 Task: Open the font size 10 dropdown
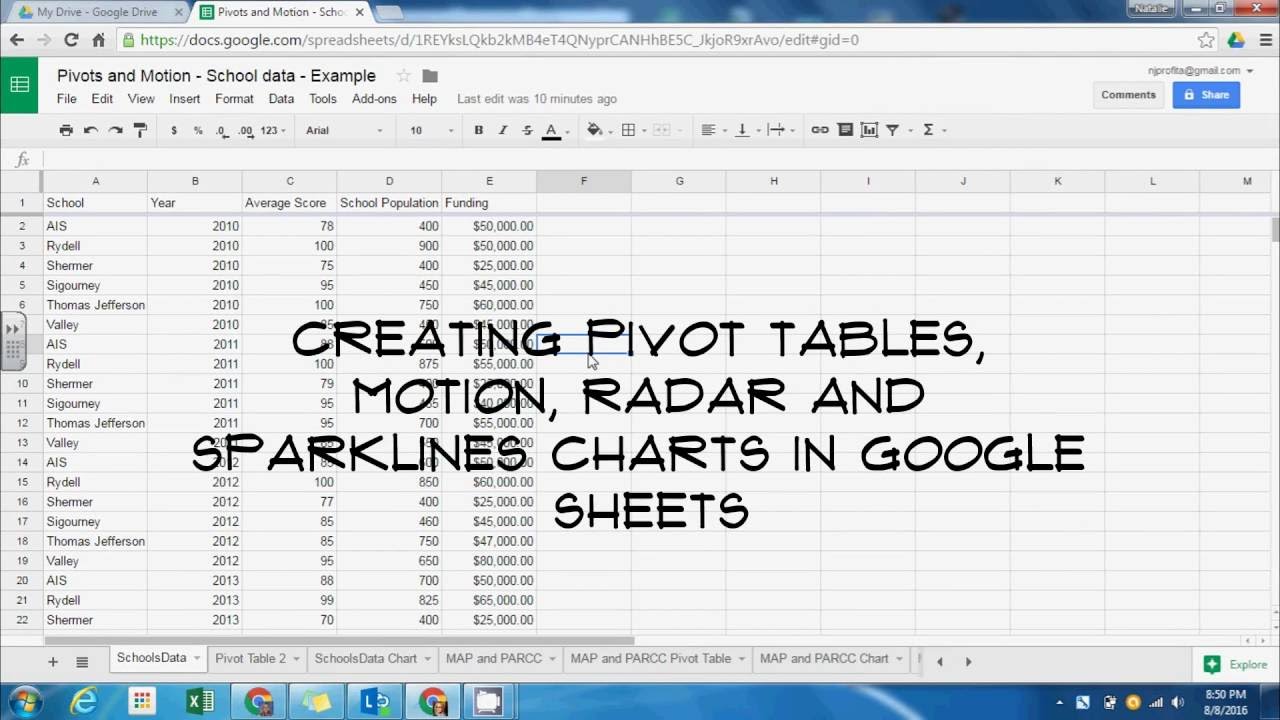[x=431, y=130]
